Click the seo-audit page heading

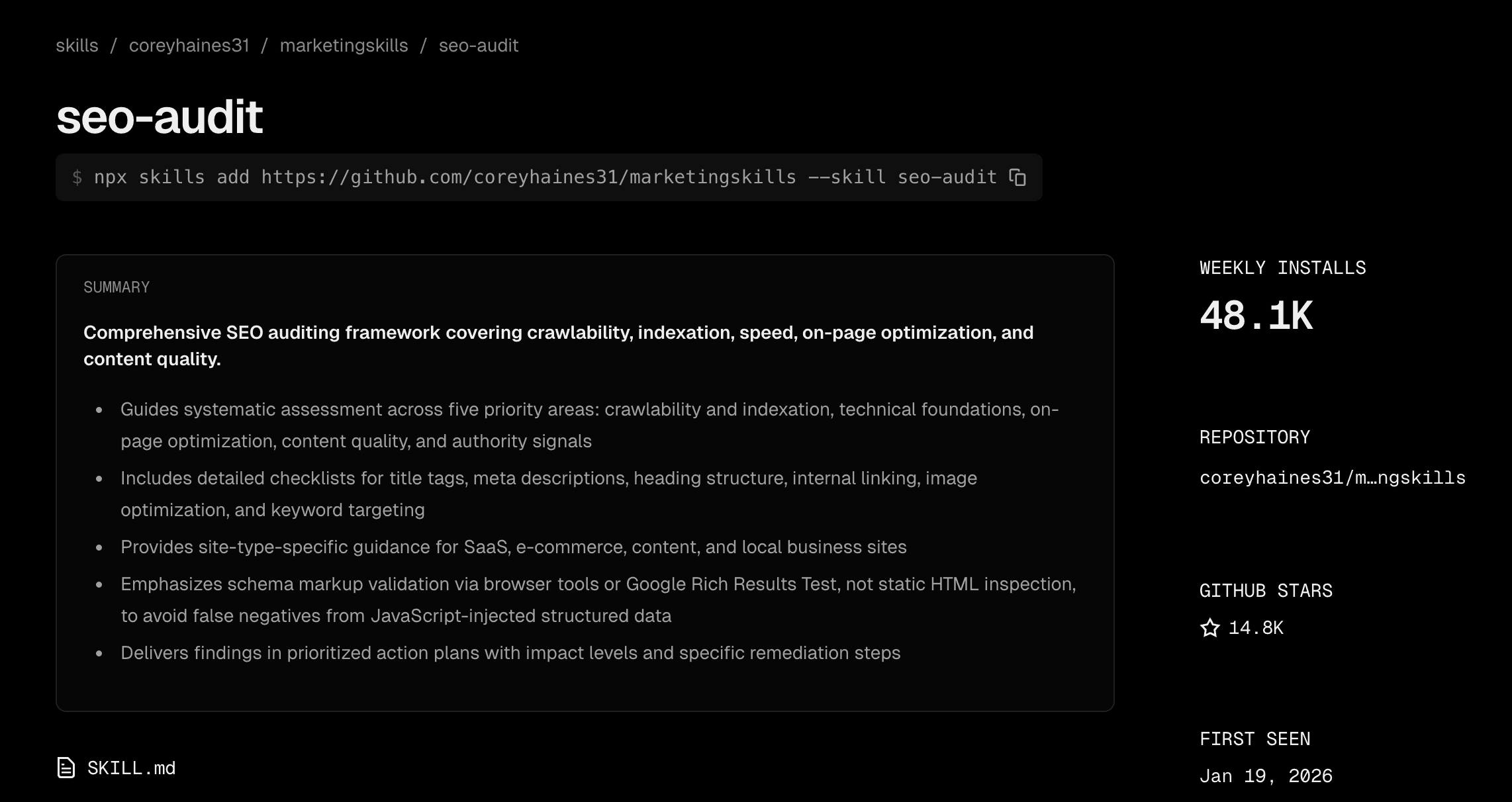coord(160,117)
